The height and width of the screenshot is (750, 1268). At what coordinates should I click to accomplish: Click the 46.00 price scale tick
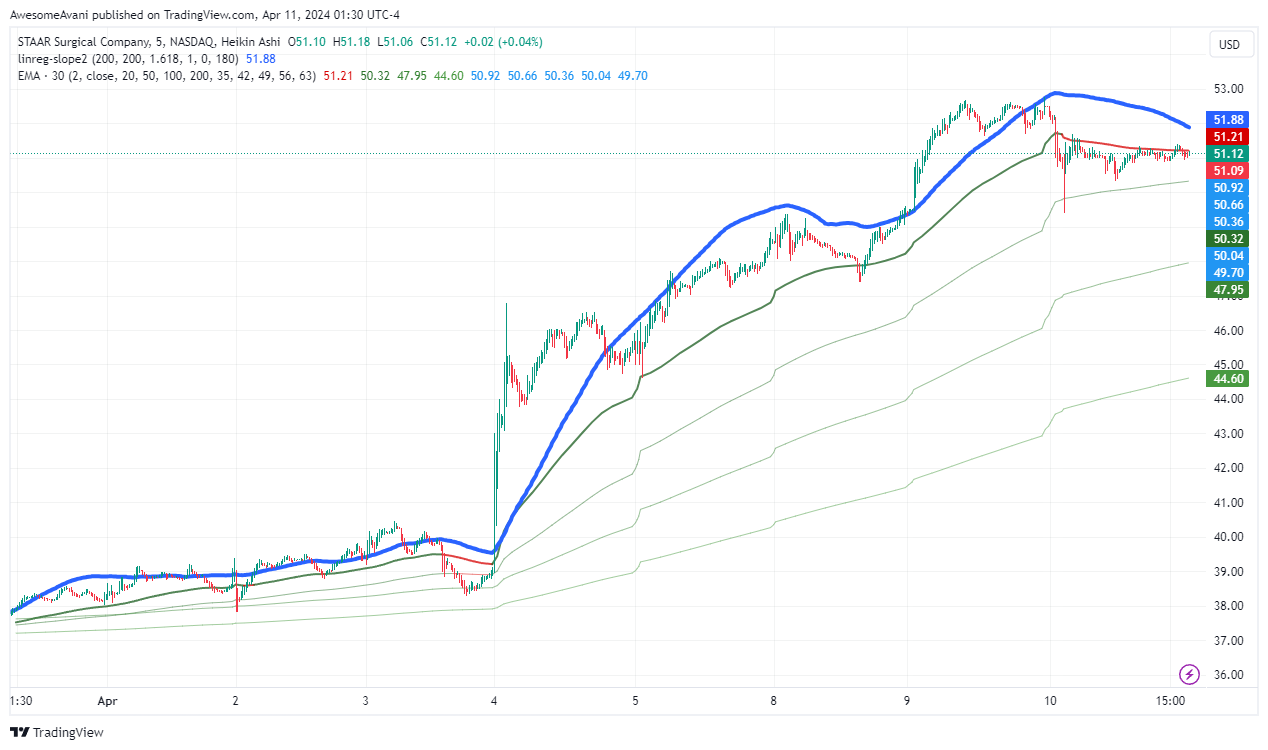tap(1228, 330)
